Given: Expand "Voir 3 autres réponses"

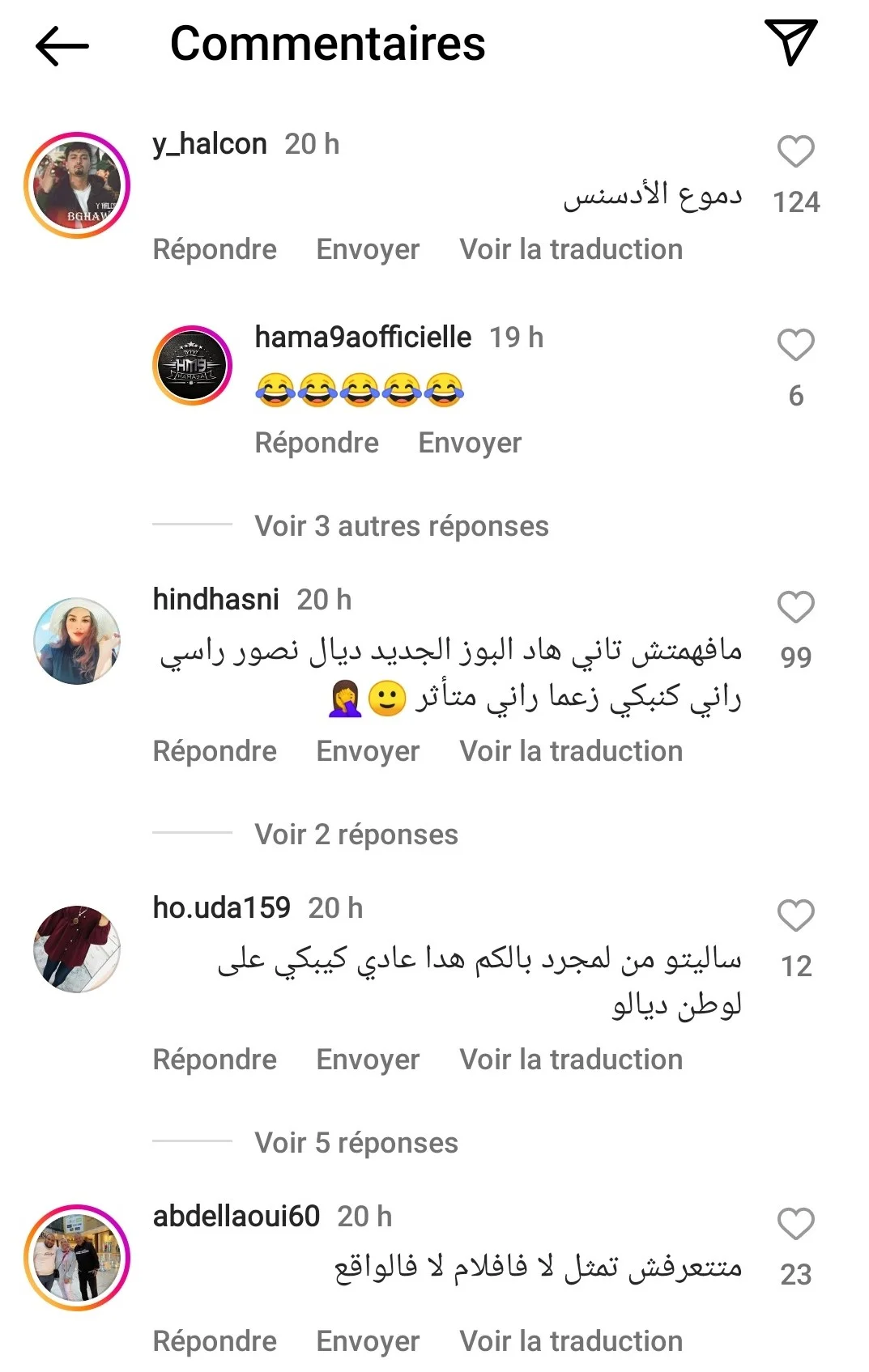Looking at the screenshot, I should coord(402,526).
